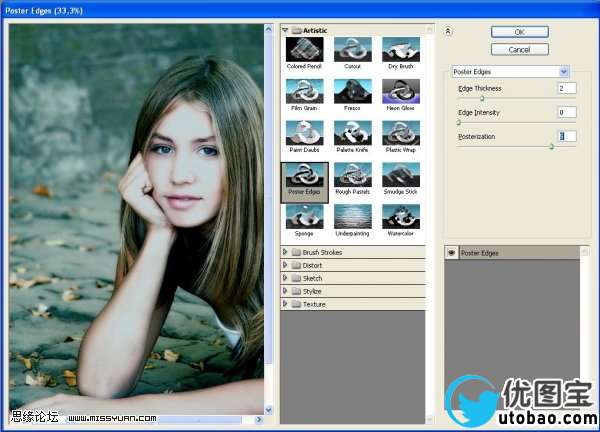
Task: Select the Rough Pastels filter thumbnail
Action: (352, 175)
